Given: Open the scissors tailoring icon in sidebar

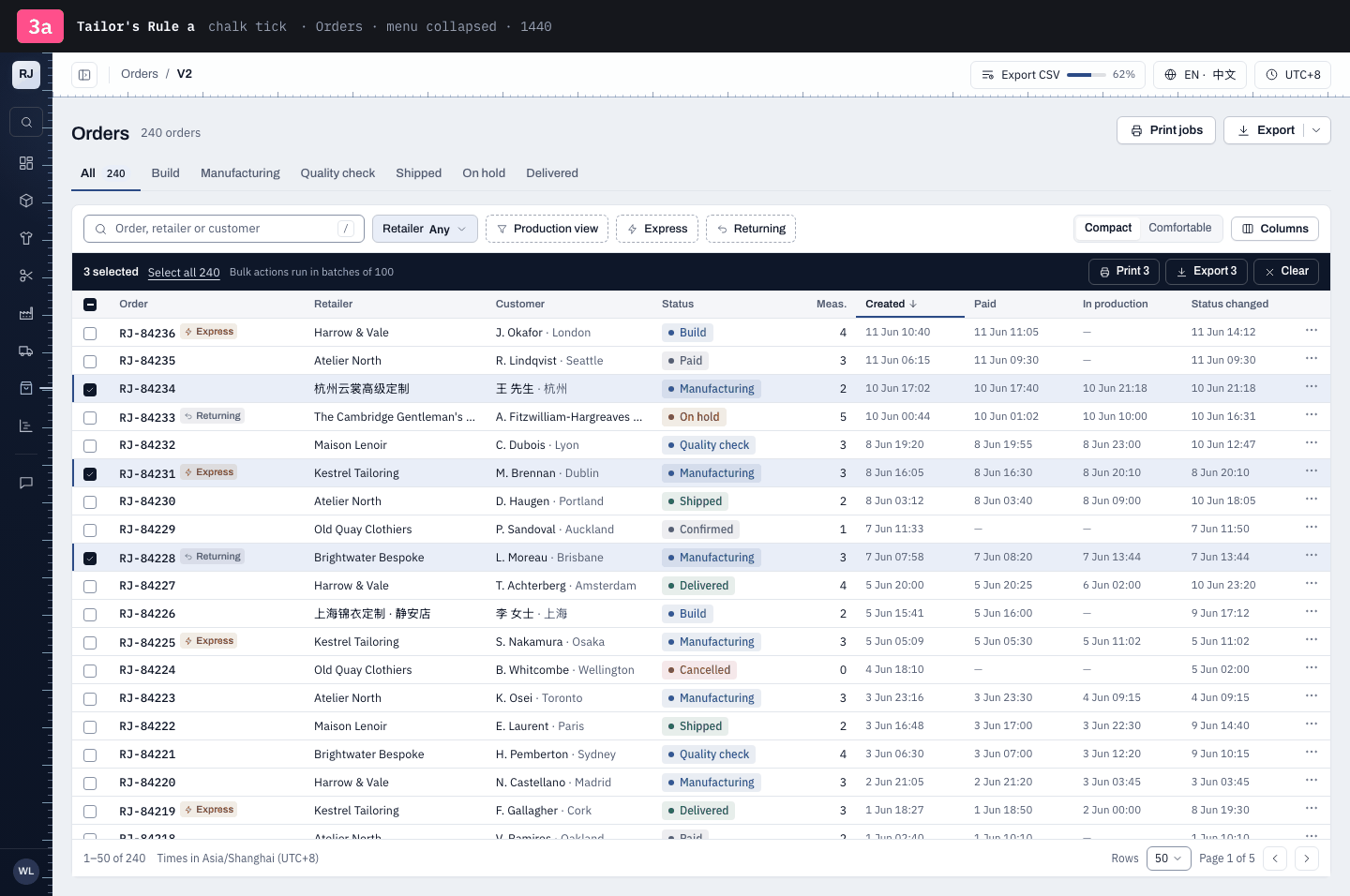Looking at the screenshot, I should click(x=26, y=276).
